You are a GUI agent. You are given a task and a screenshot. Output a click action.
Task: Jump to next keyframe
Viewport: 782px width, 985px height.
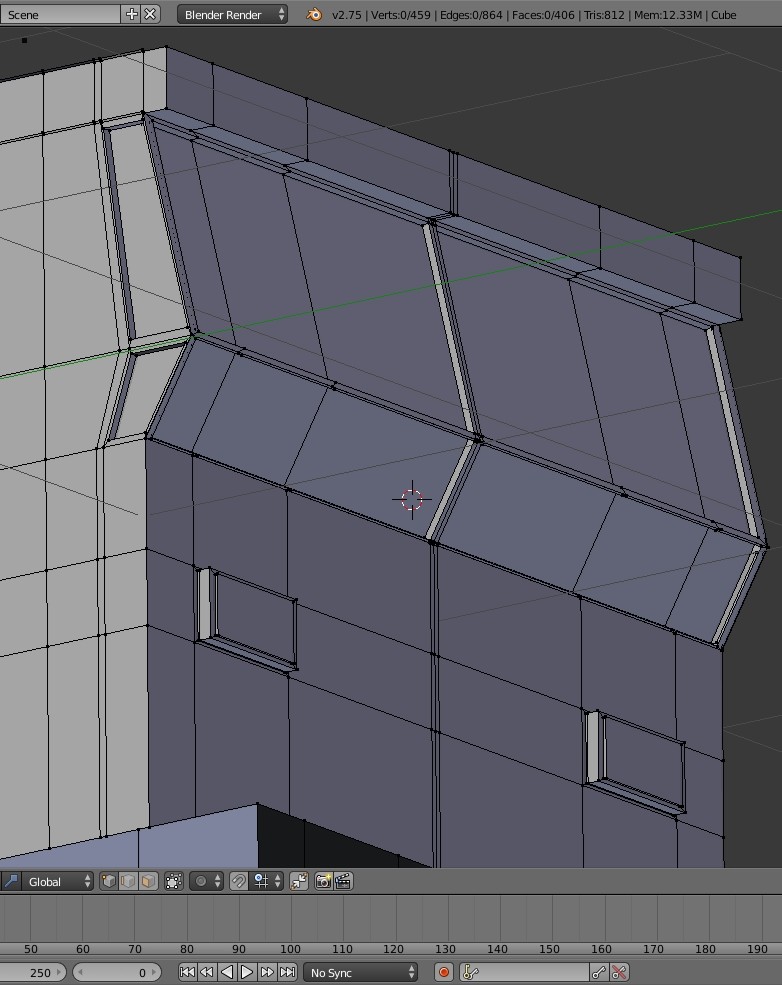tap(267, 972)
